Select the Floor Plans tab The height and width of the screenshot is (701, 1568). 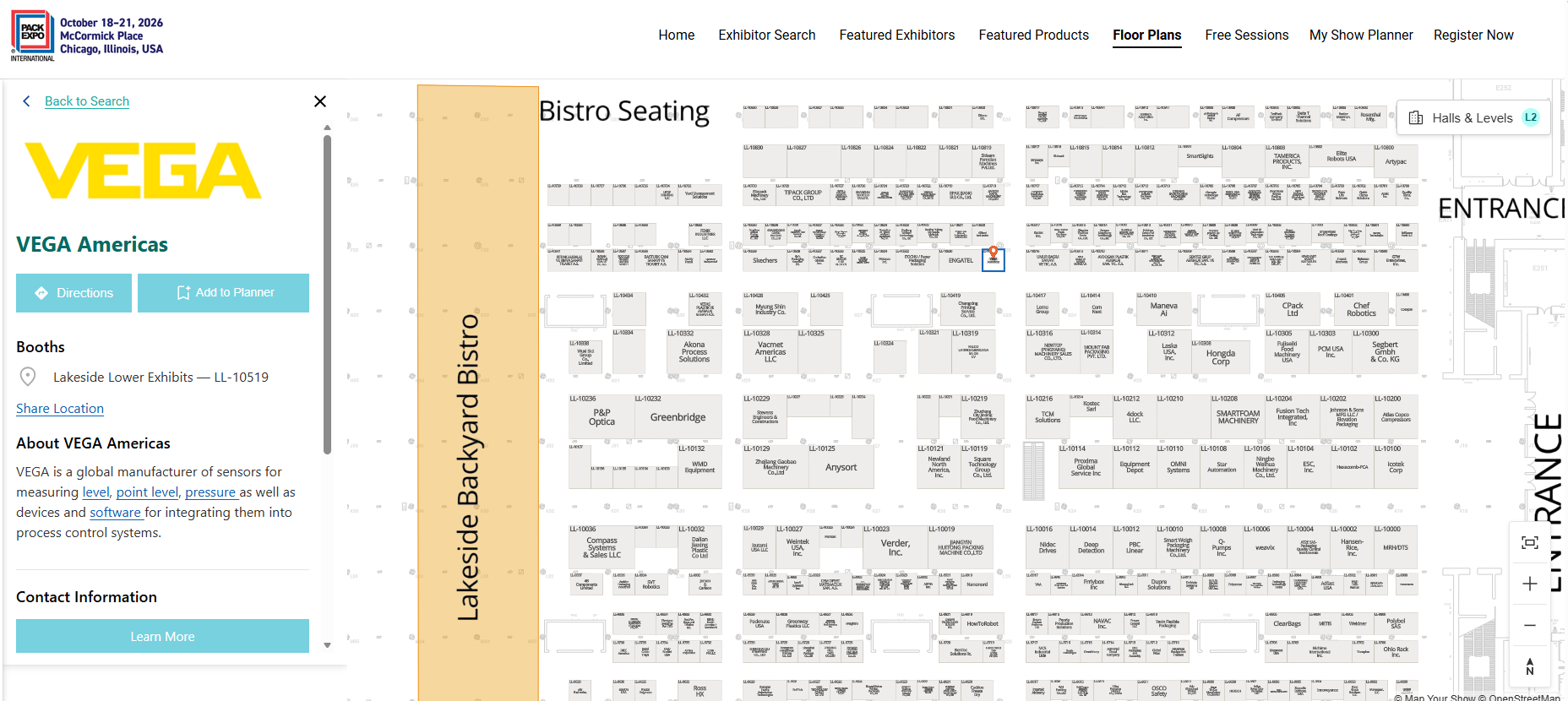click(1147, 35)
